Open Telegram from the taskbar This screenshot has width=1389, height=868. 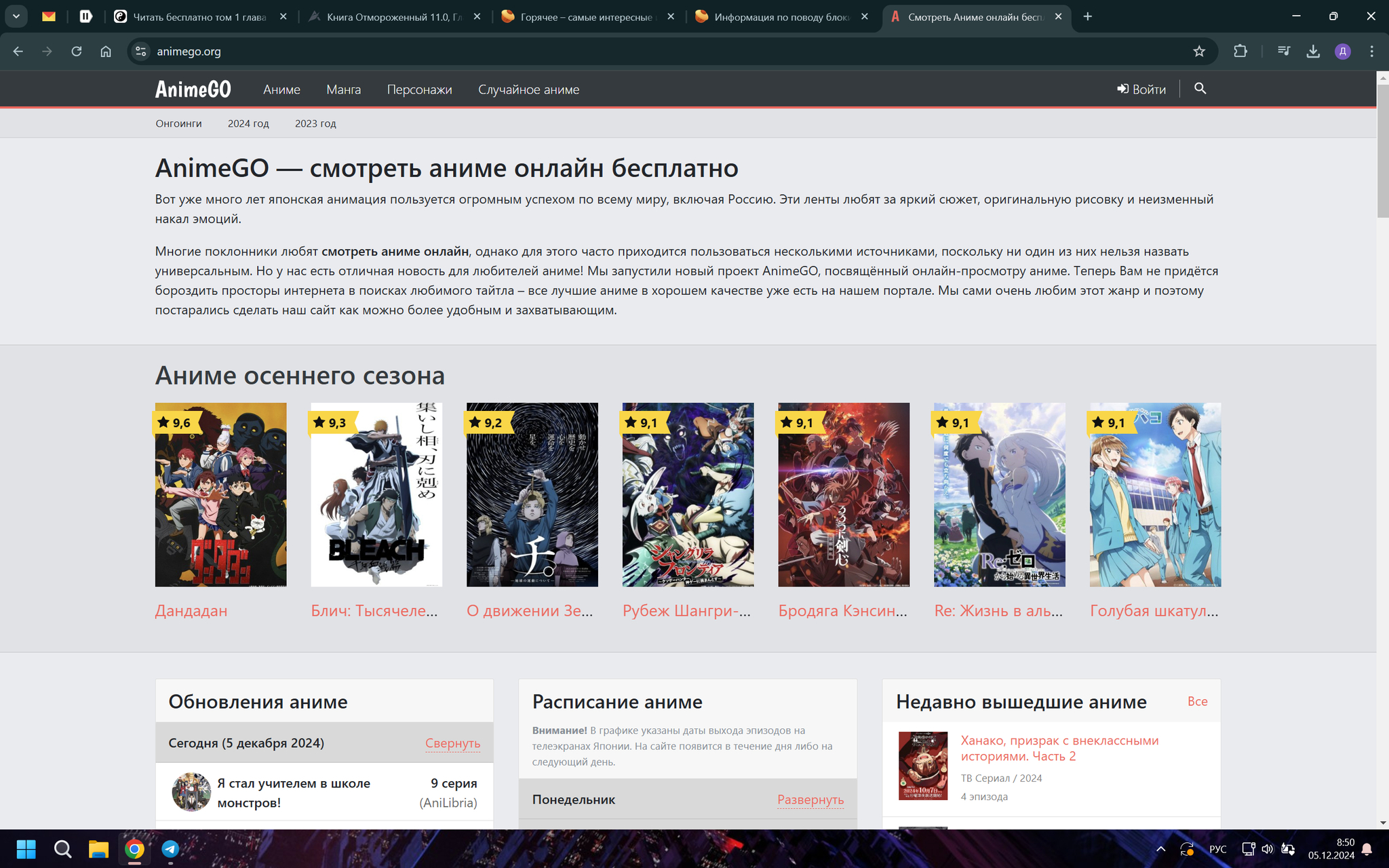pos(170,848)
